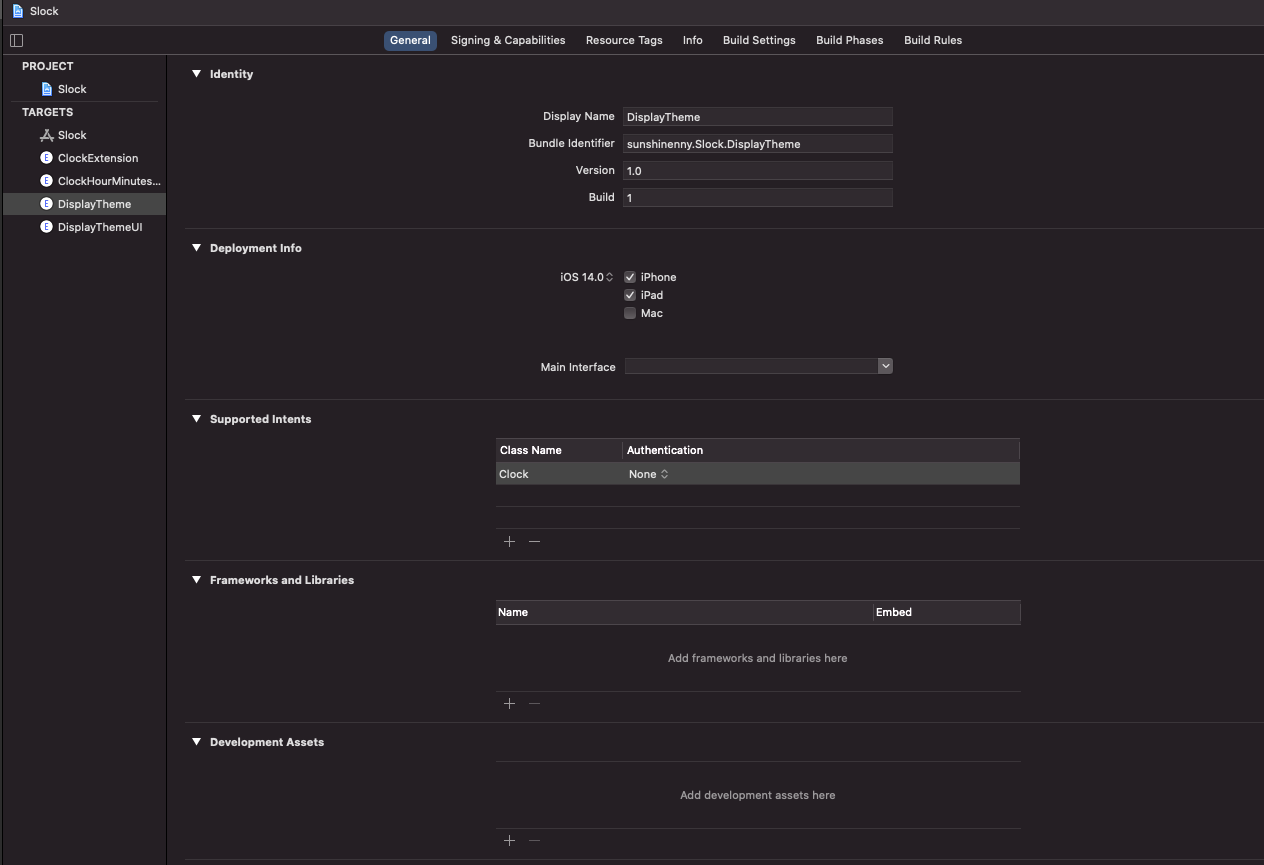Open the Build Rules tab
Screen dimensions: 1264x865
coord(933,40)
